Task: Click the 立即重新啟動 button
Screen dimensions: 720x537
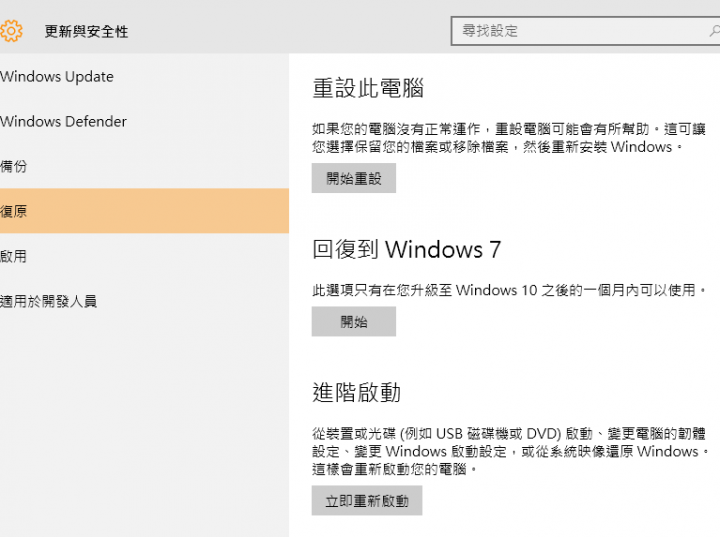Action: click(x=367, y=501)
